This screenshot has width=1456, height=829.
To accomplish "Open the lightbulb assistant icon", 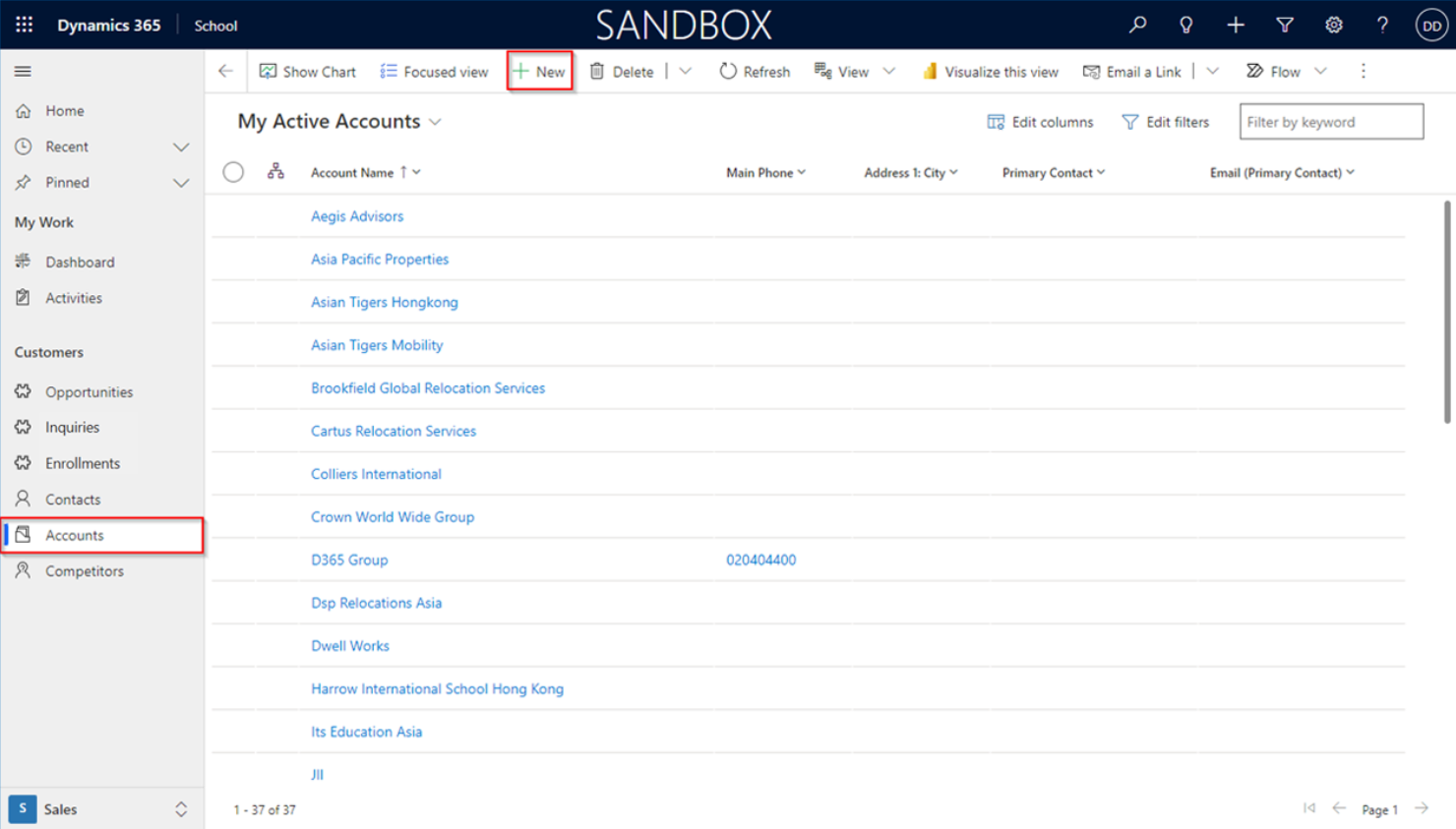I will pyautogui.click(x=1186, y=25).
